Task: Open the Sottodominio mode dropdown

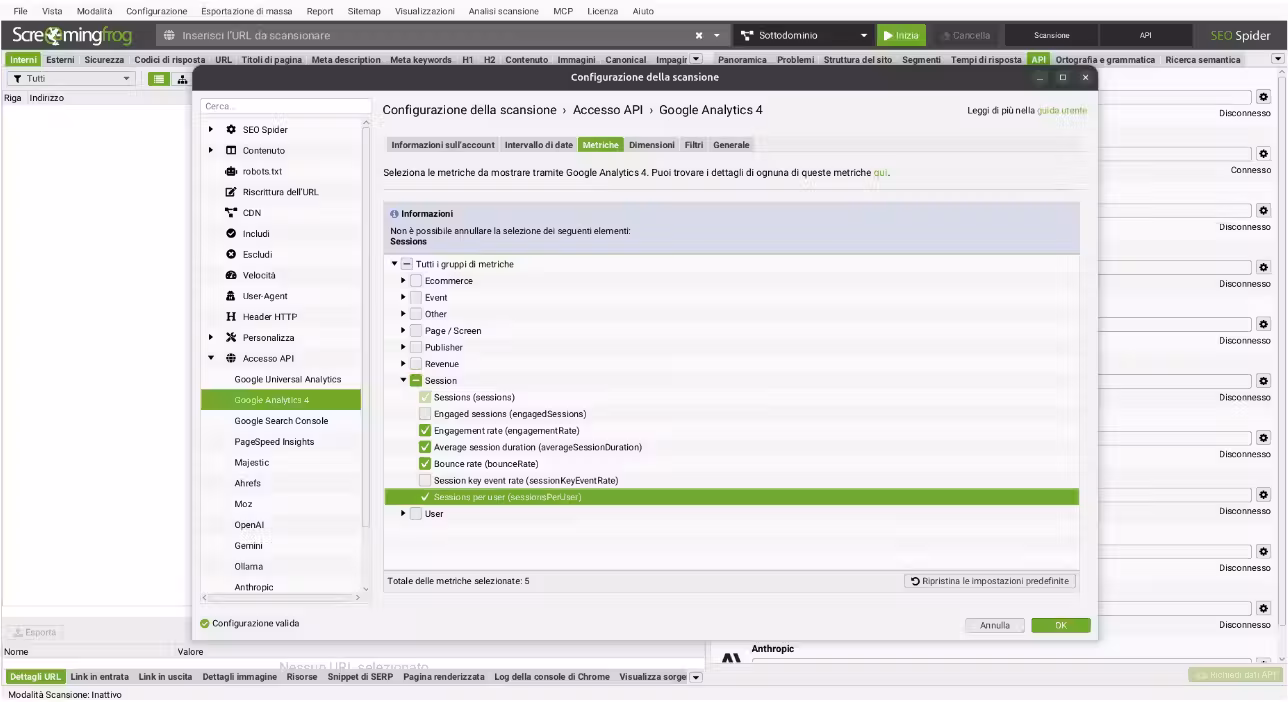Action: coord(804,35)
